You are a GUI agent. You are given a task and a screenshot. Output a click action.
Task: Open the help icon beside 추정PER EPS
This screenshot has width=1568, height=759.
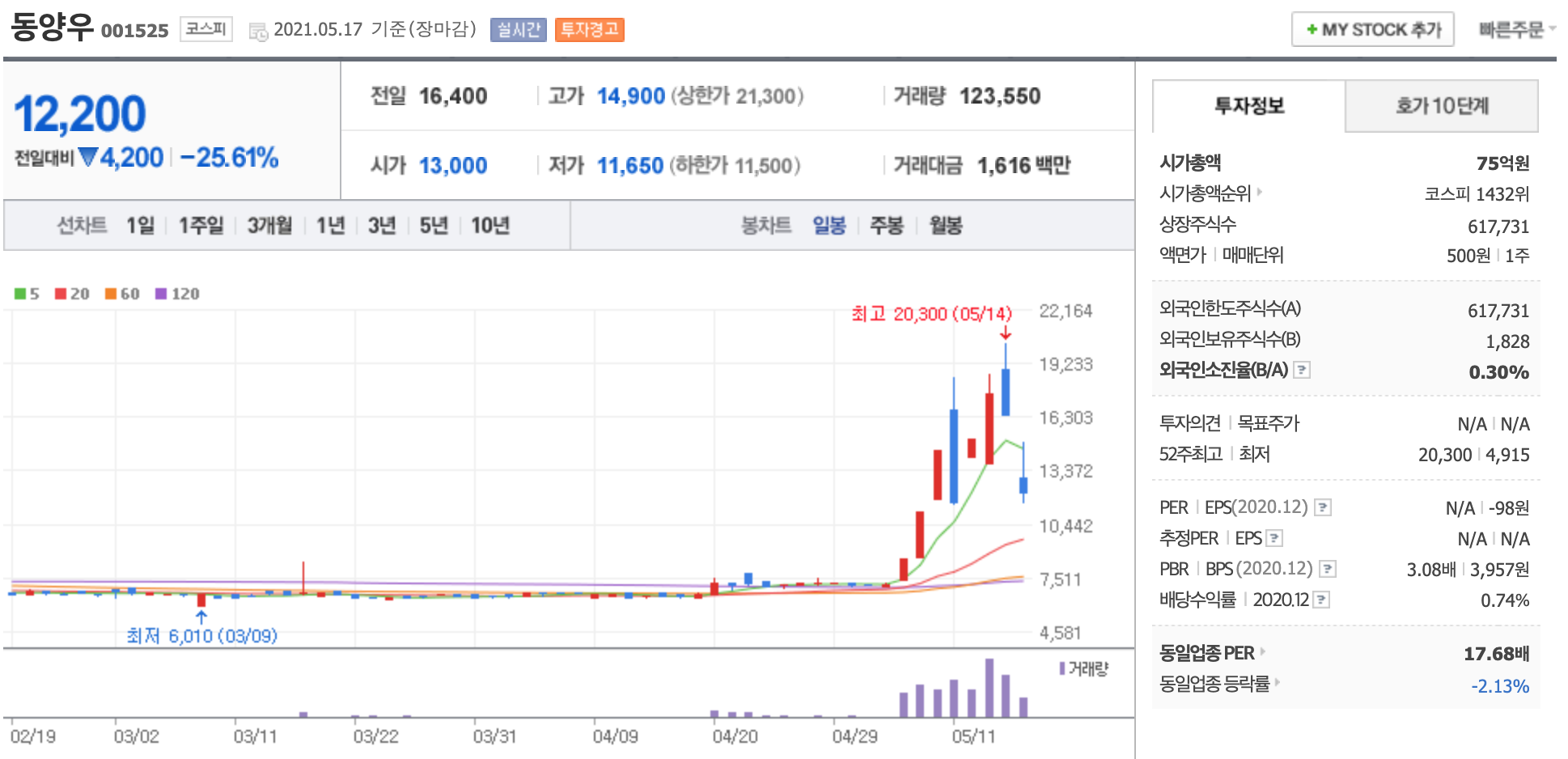tap(1274, 538)
